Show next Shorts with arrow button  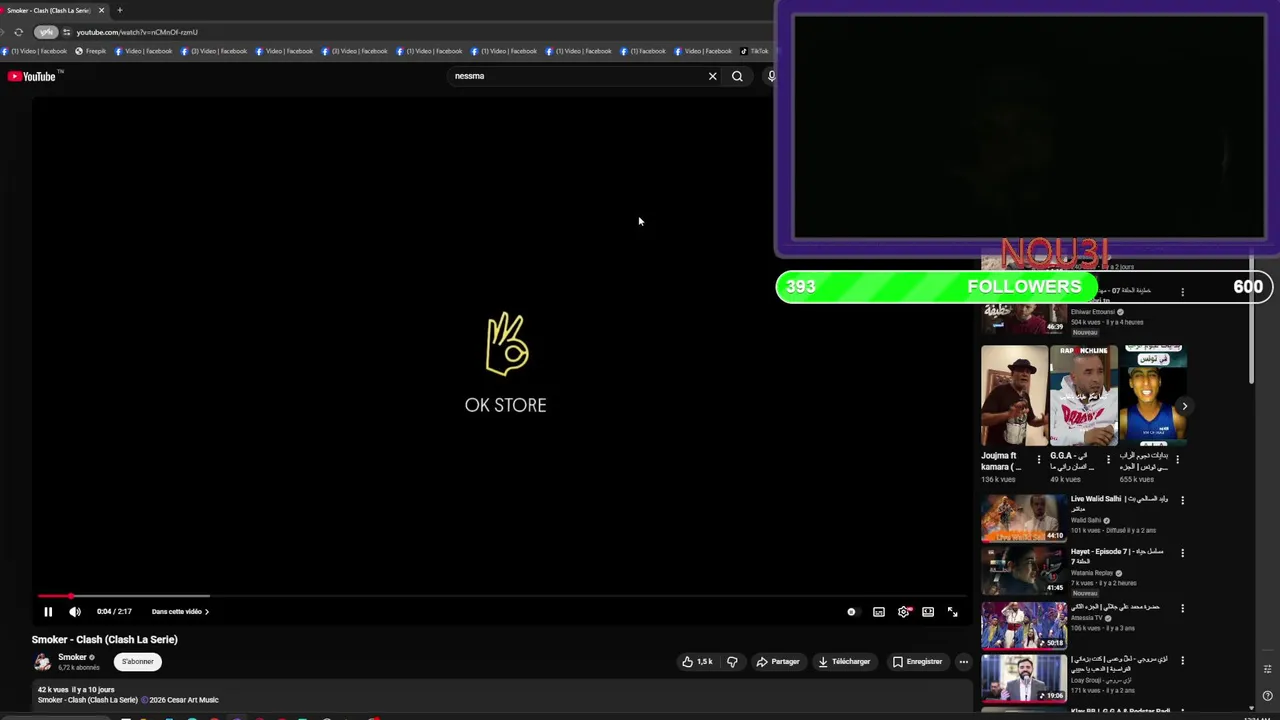1184,406
